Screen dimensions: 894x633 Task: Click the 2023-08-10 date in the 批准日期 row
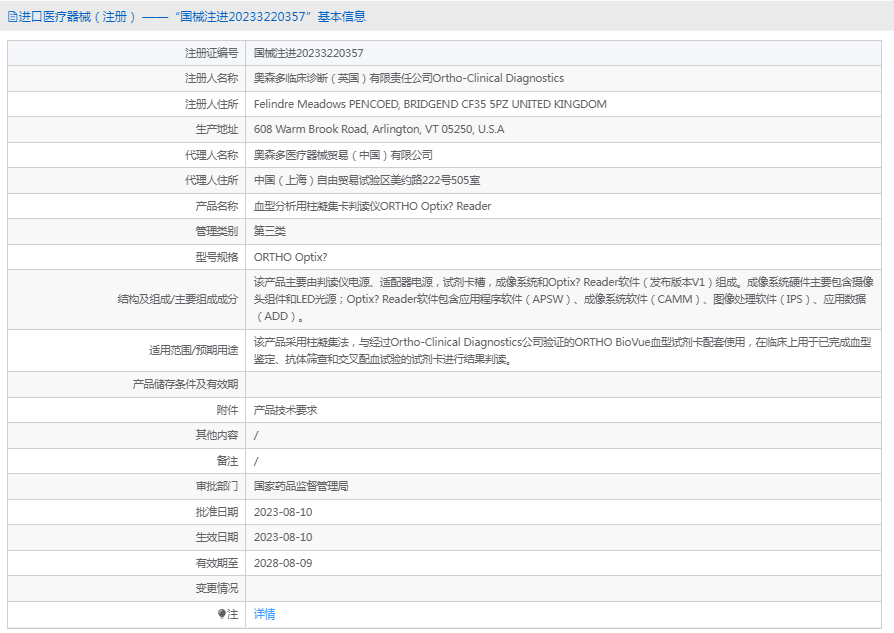283,512
